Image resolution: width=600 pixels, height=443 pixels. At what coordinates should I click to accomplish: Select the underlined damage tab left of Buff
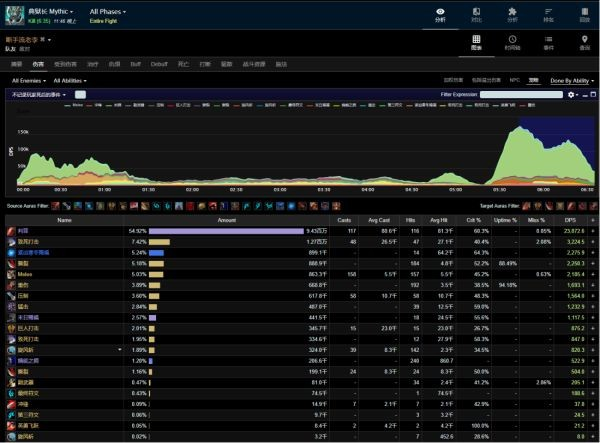click(x=38, y=64)
